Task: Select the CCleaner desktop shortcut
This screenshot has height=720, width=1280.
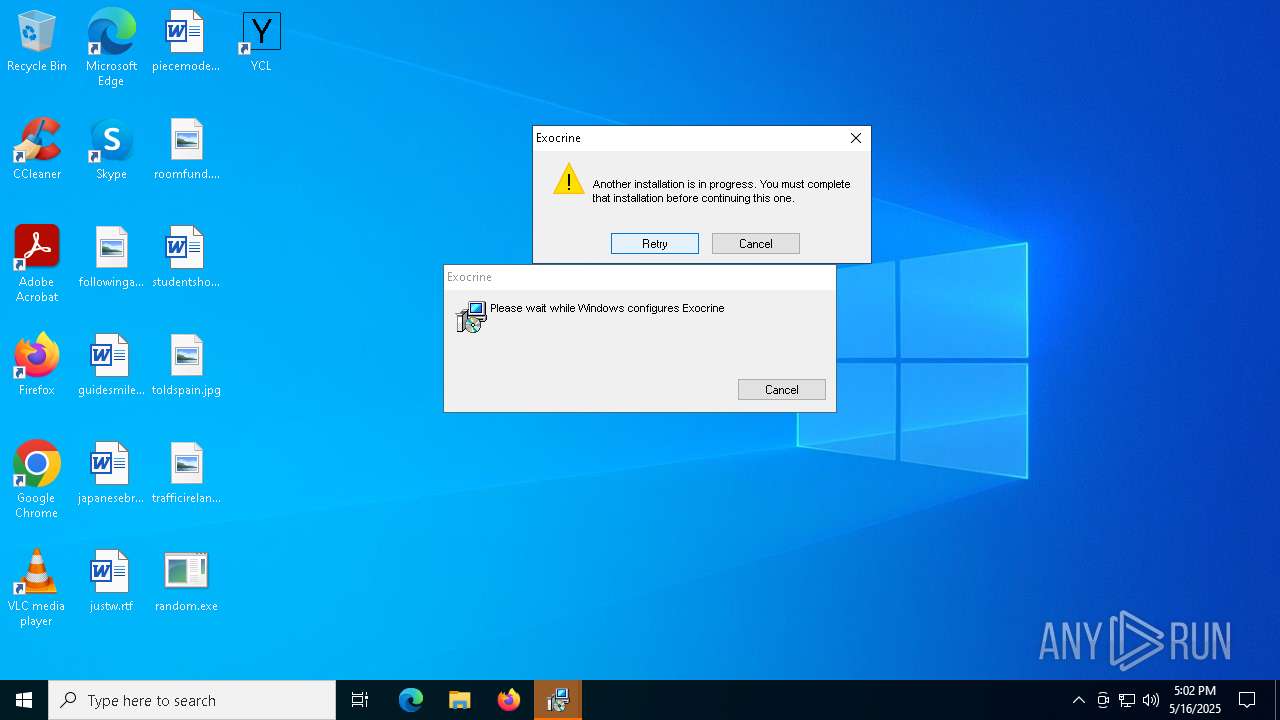Action: tap(37, 150)
